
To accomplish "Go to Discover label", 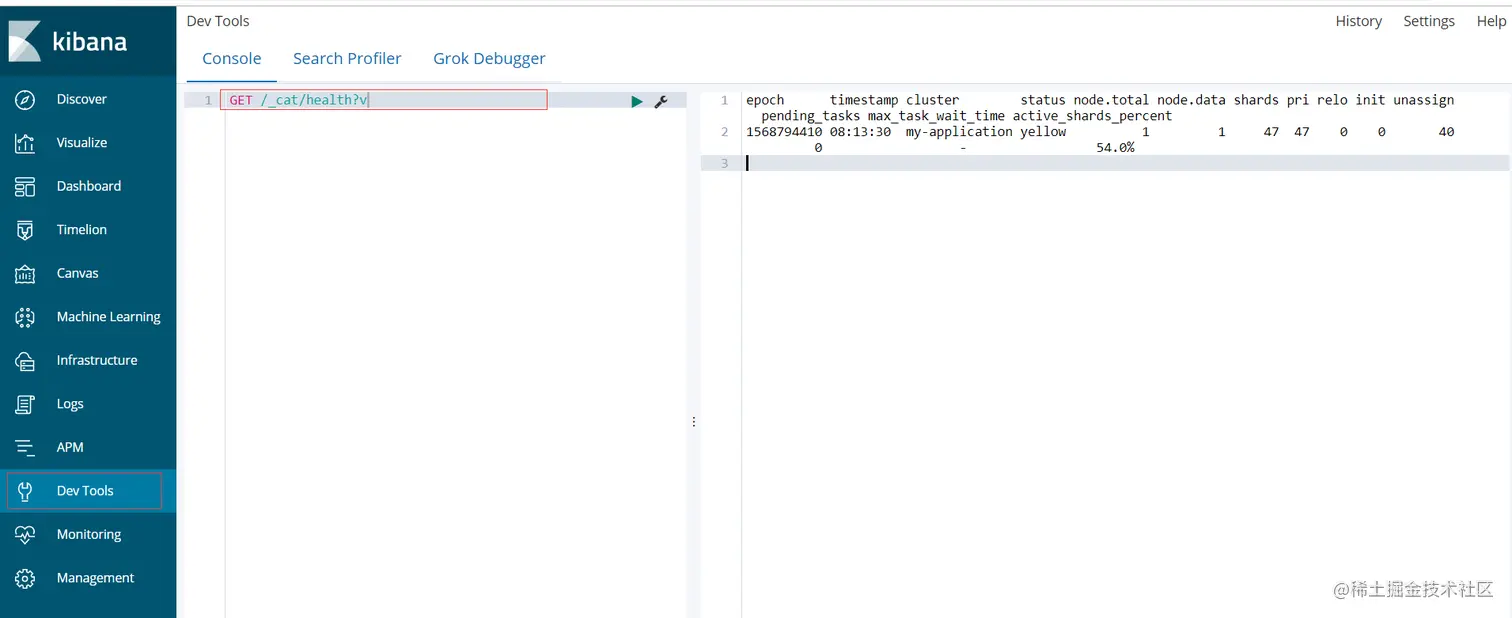I will click(82, 99).
